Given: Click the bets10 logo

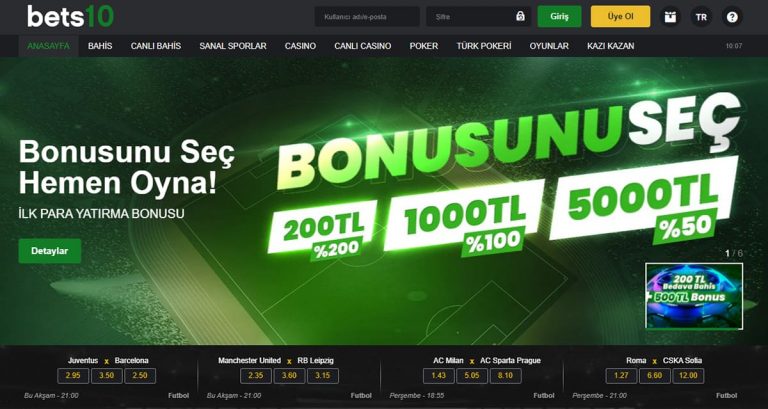Looking at the screenshot, I should 71,17.
